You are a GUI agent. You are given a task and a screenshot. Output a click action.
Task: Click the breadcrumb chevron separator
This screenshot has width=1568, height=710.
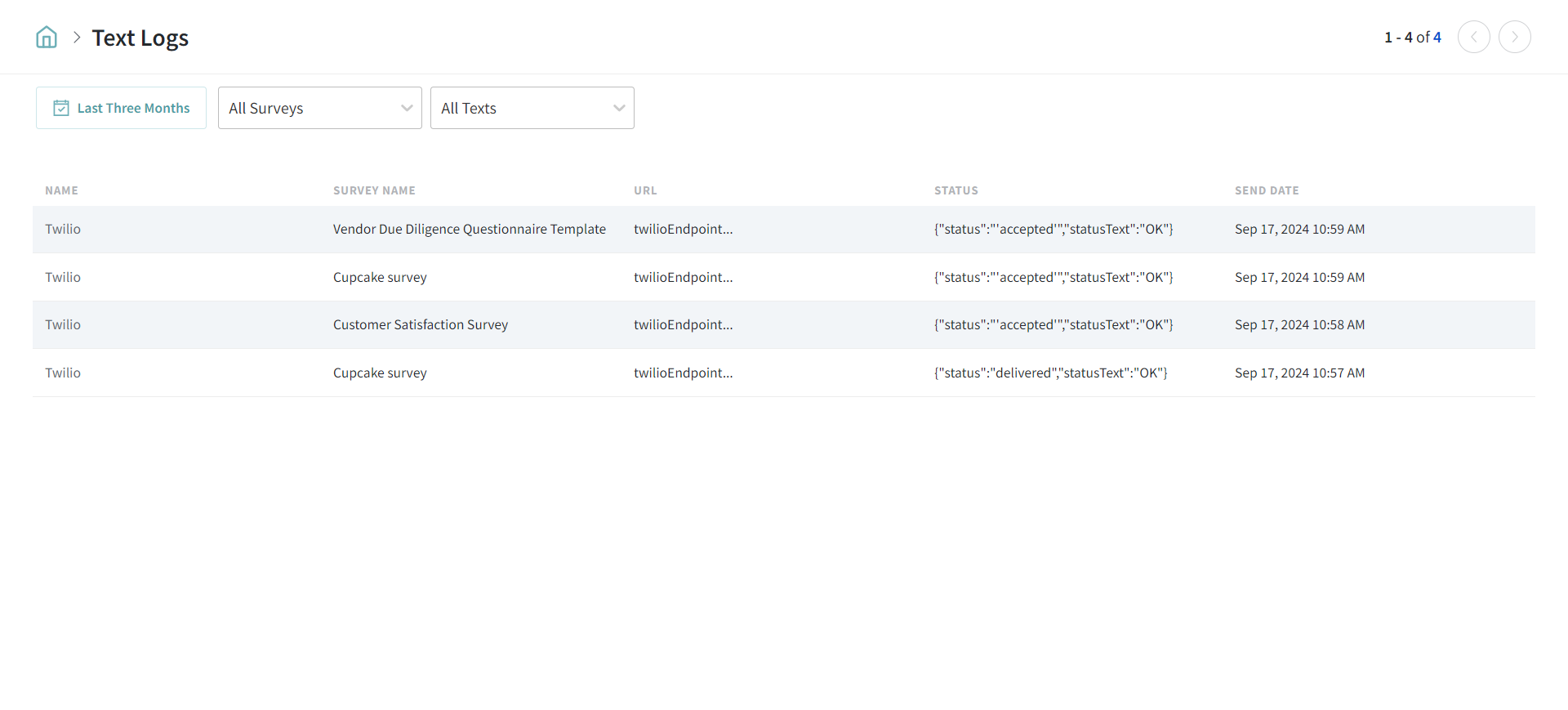pos(77,38)
